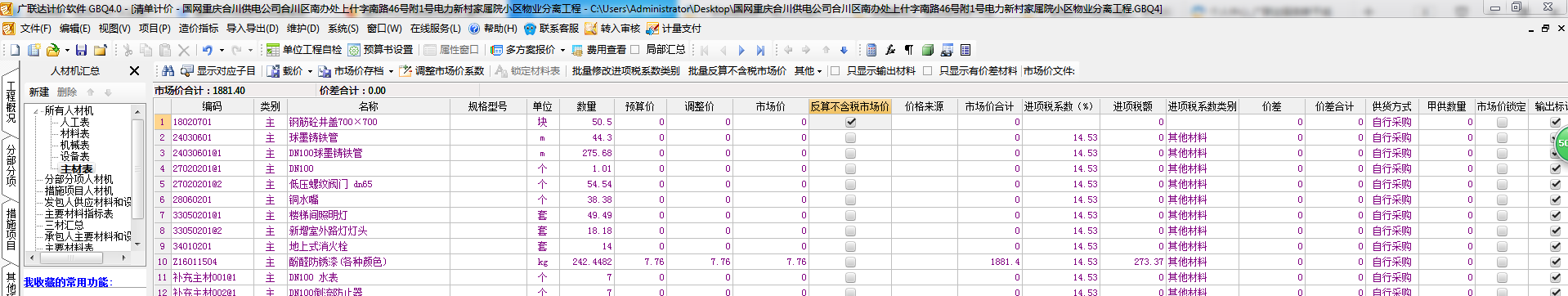Open the 造价指标 menu
Viewport: 1568px width, 296px height.
tap(199, 29)
